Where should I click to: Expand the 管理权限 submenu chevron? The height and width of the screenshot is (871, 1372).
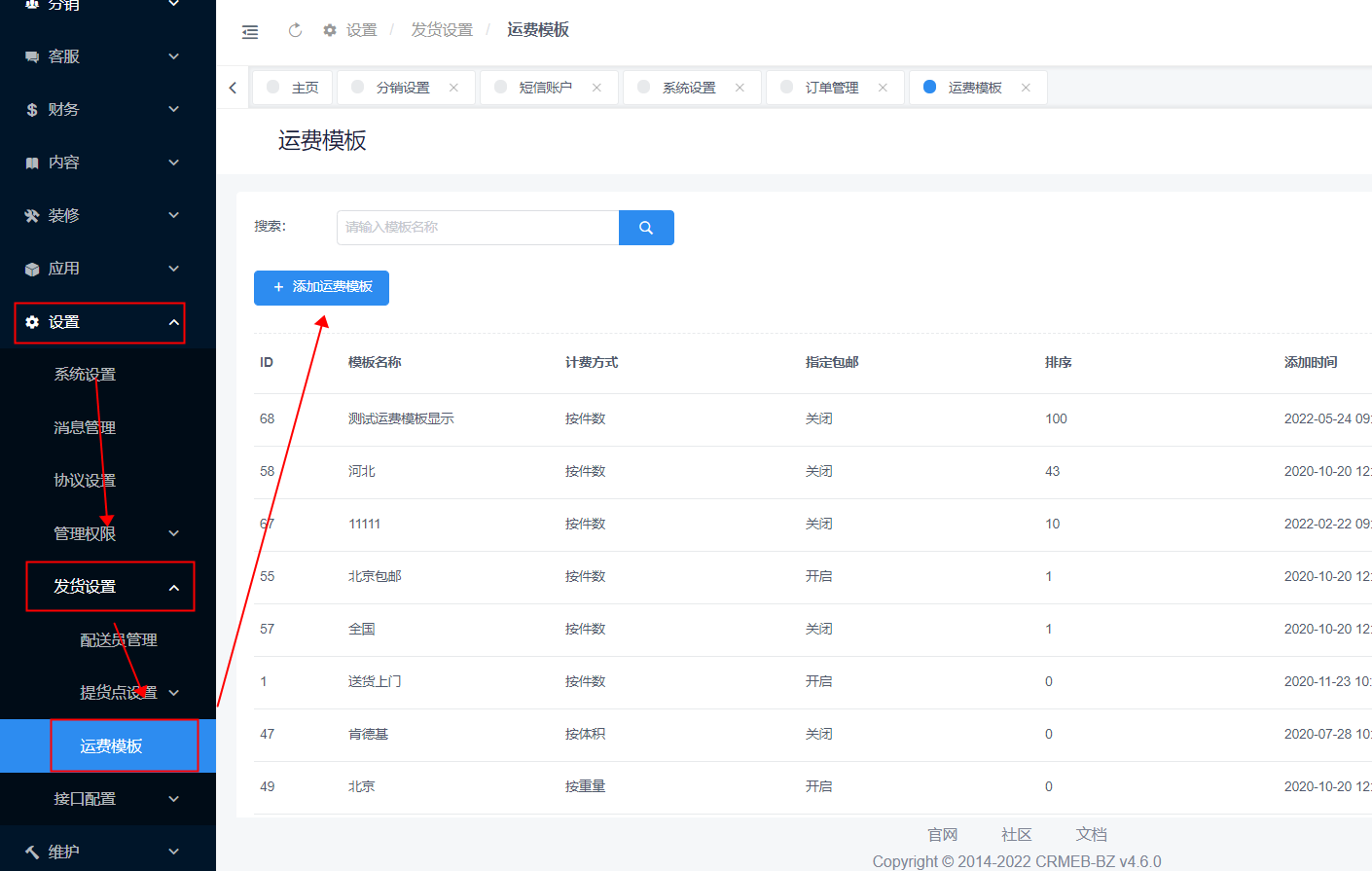[x=174, y=533]
